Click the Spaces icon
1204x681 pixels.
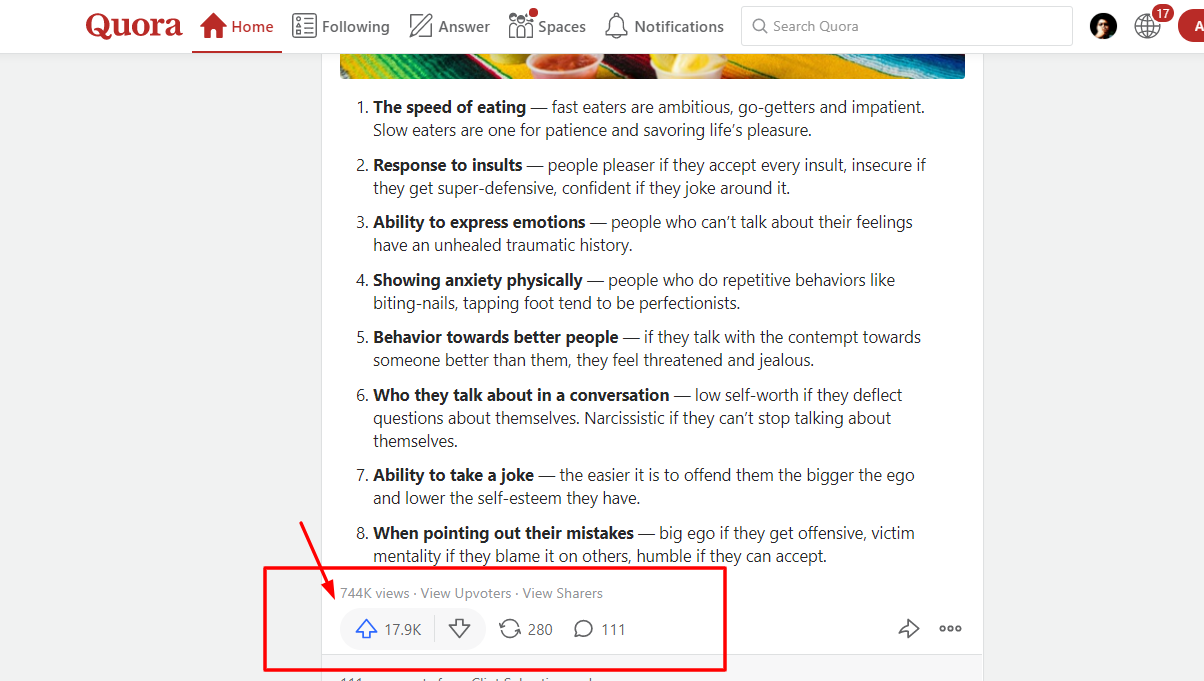point(520,25)
